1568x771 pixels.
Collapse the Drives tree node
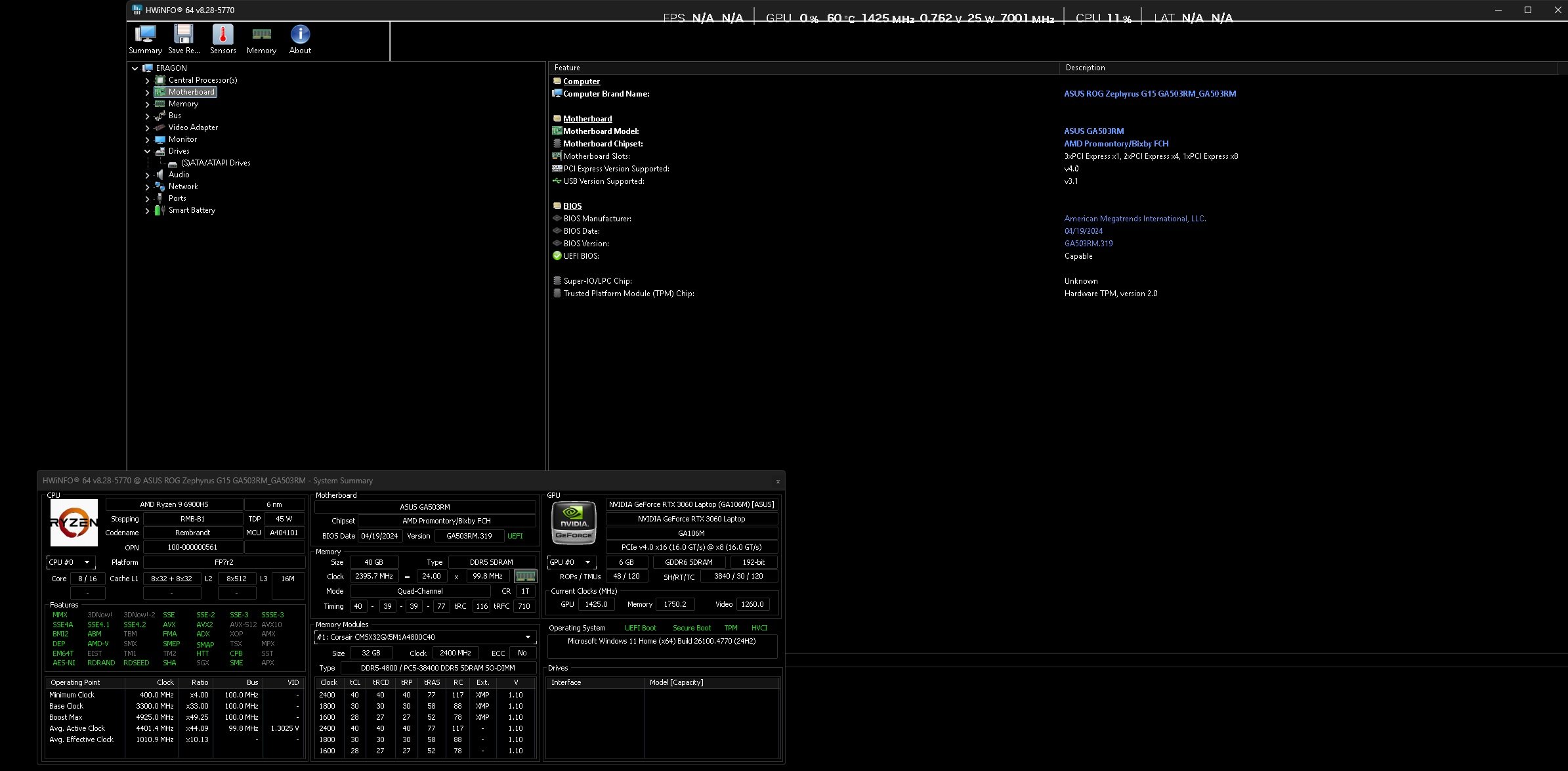click(147, 151)
